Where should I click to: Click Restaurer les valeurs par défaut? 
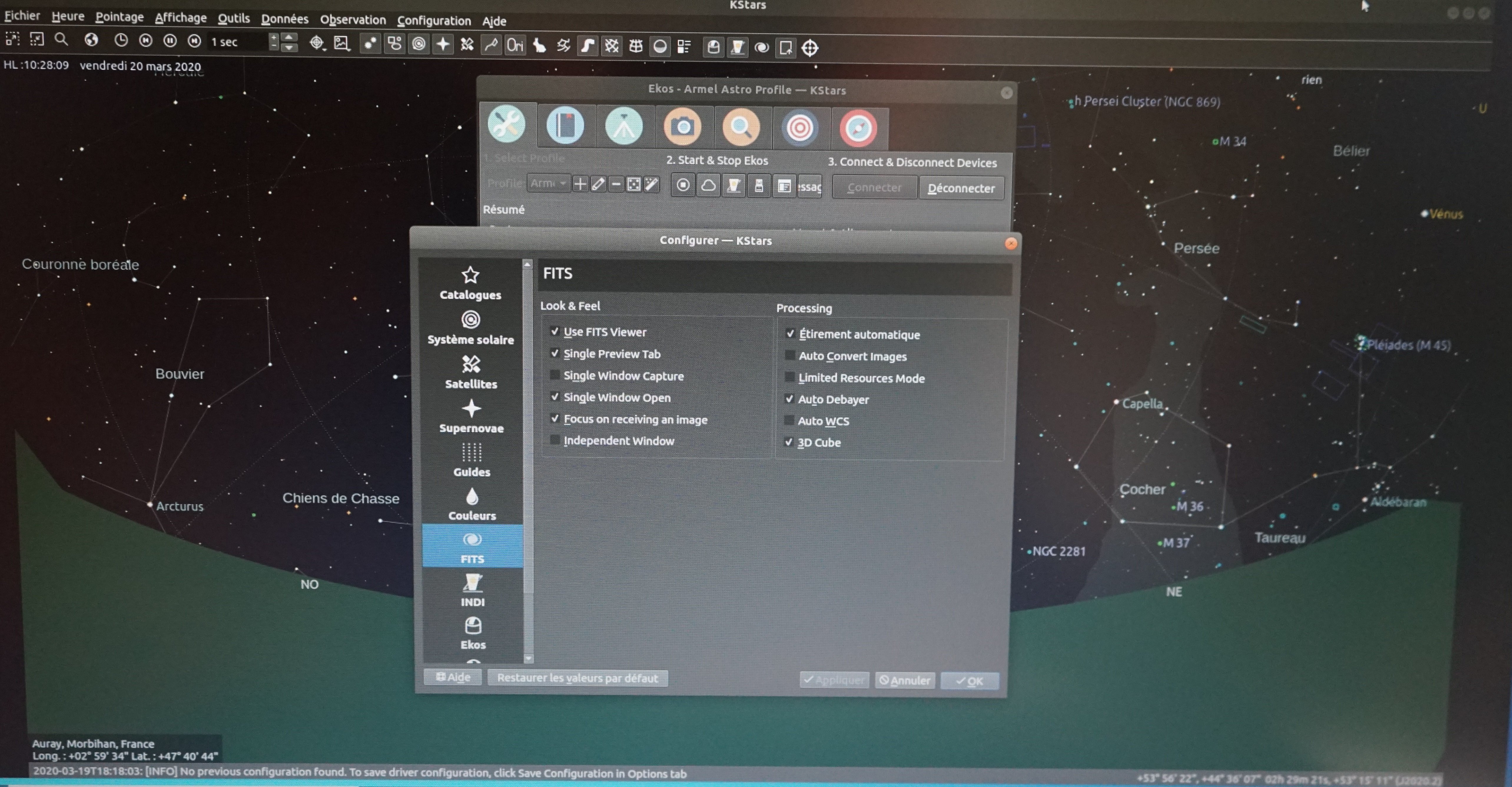pyautogui.click(x=577, y=678)
